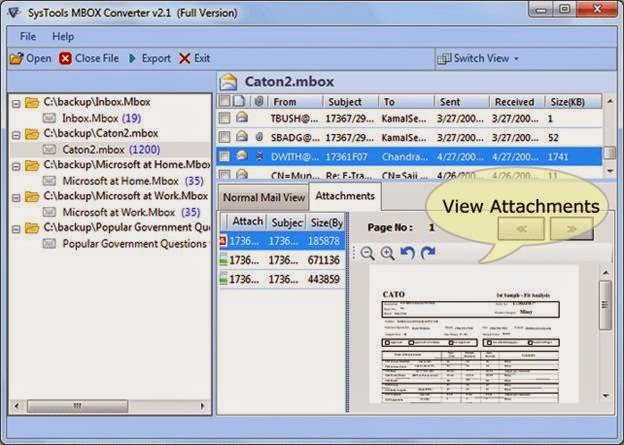Sort mail list by To column
The width and height of the screenshot is (624, 445).
pos(406,102)
